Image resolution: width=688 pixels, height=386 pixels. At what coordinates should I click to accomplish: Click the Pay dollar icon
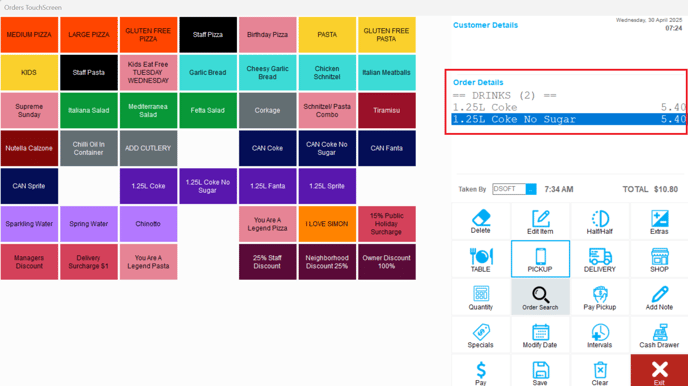(x=481, y=370)
